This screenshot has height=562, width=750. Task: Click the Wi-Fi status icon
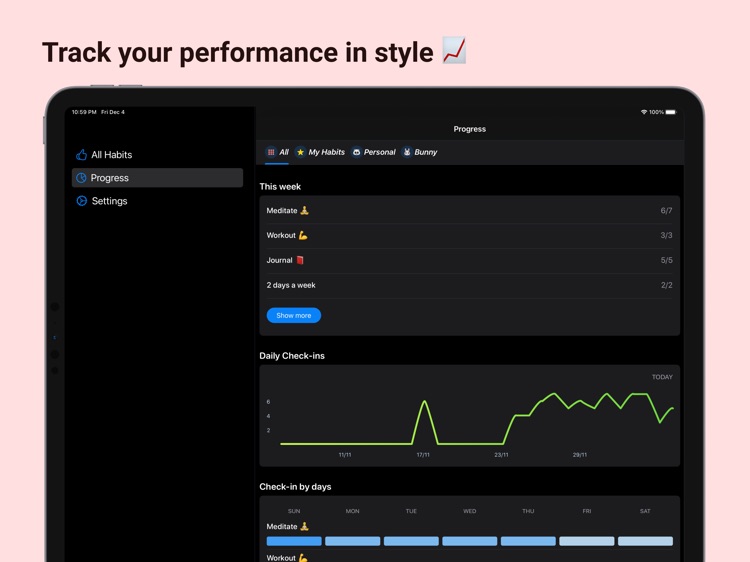click(644, 112)
